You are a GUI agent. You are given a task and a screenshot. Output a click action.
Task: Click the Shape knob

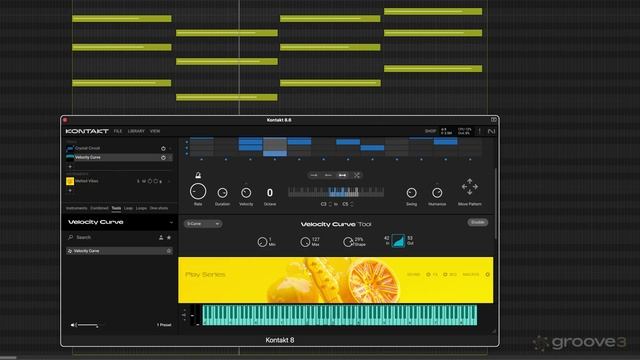348,242
